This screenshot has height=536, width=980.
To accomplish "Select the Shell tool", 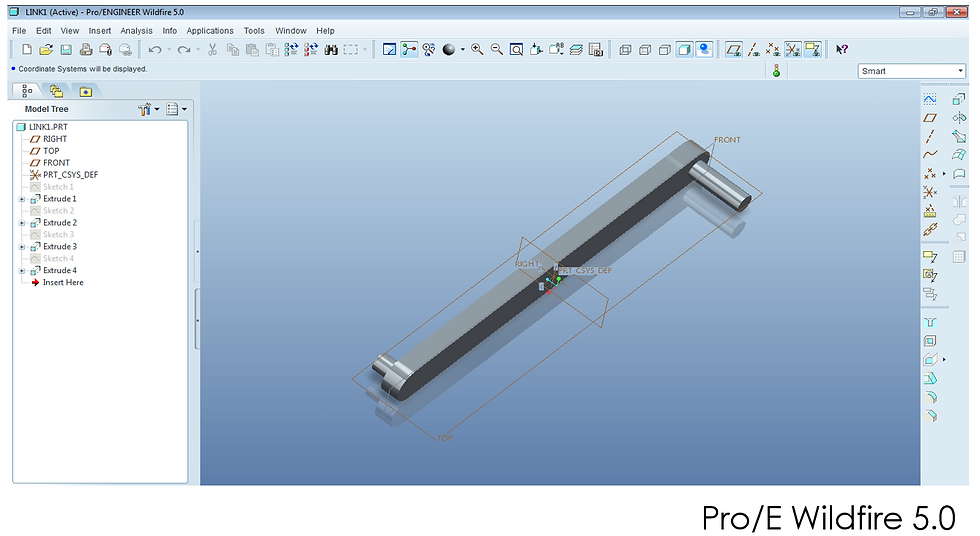I will pos(930,341).
